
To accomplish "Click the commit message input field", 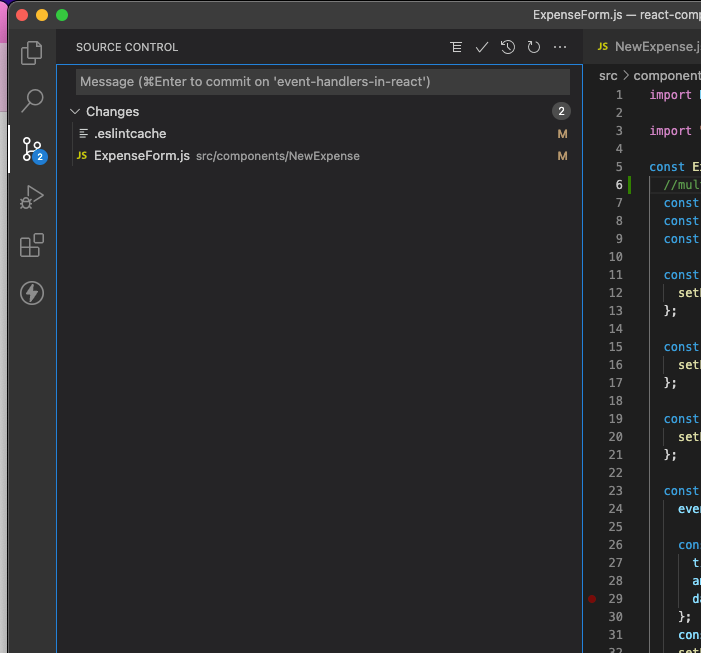I will (x=323, y=82).
